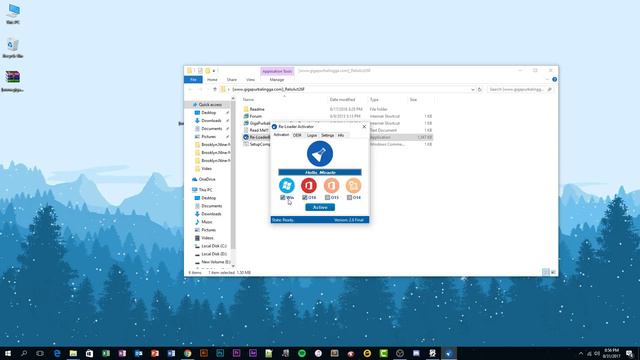Switch to the OEM tab

297,135
